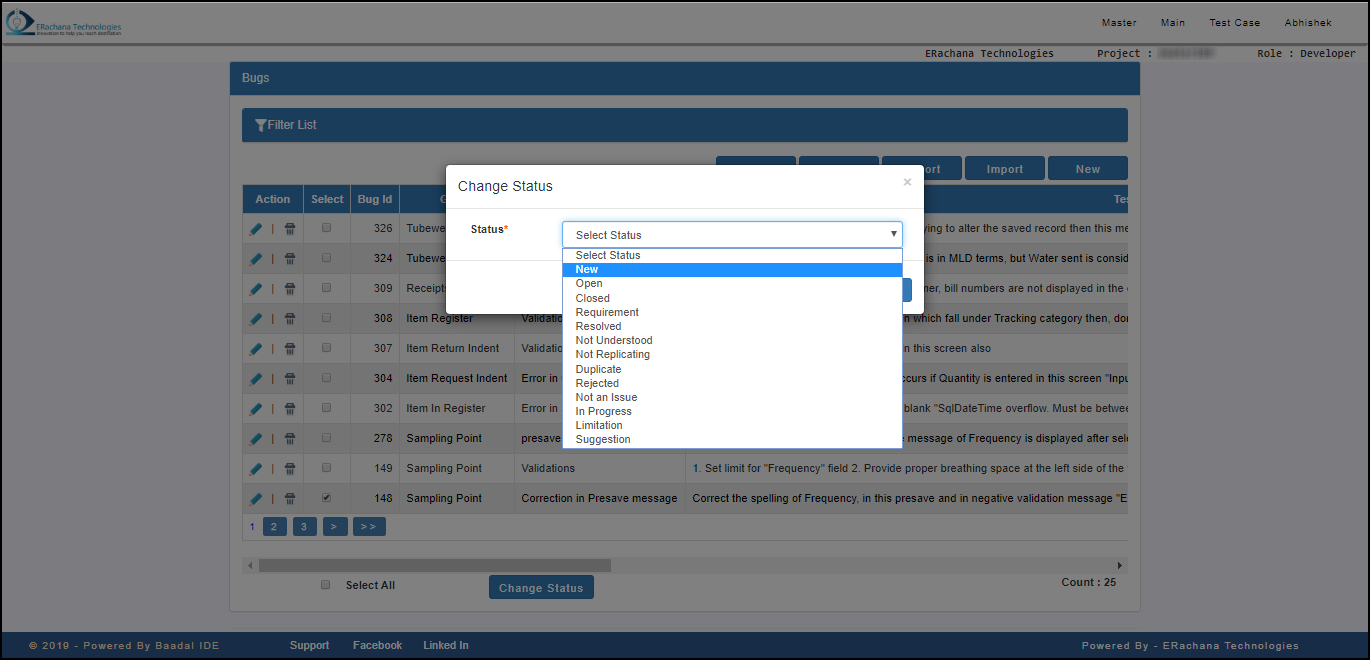
Task: Delete bug 148 with trash icon
Action: point(290,499)
